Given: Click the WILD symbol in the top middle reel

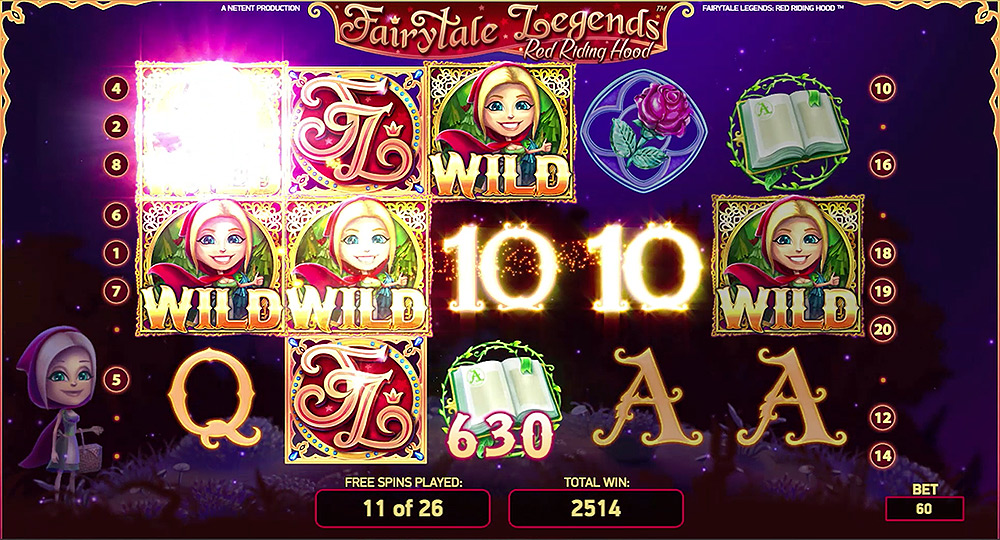Looking at the screenshot, I should pos(501,129).
